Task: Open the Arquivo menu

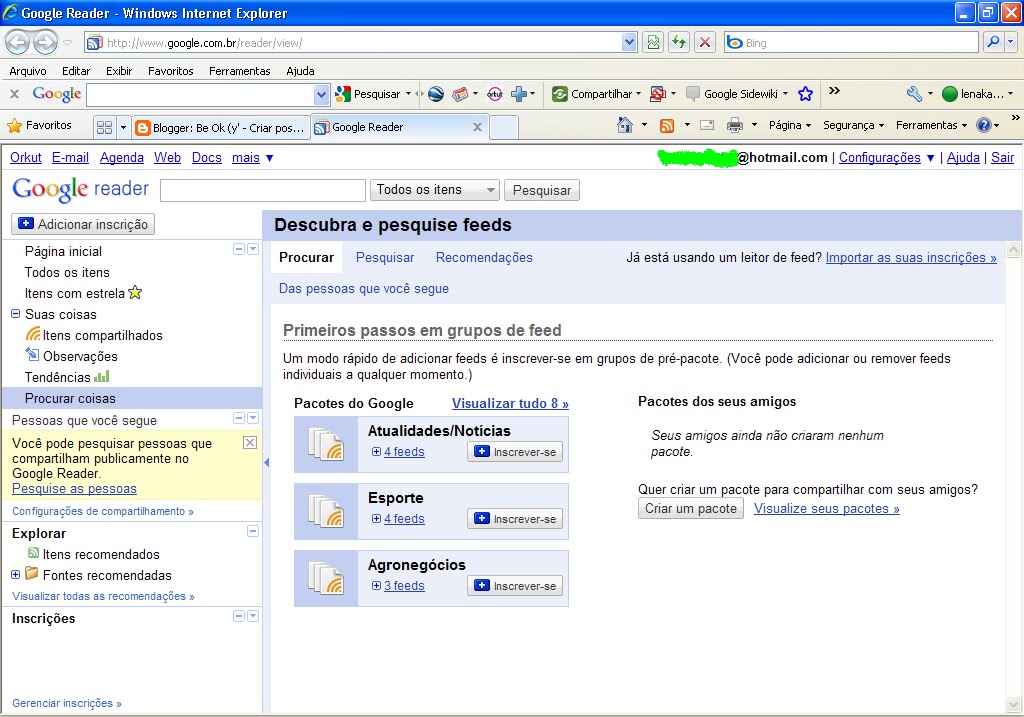Action: [27, 71]
